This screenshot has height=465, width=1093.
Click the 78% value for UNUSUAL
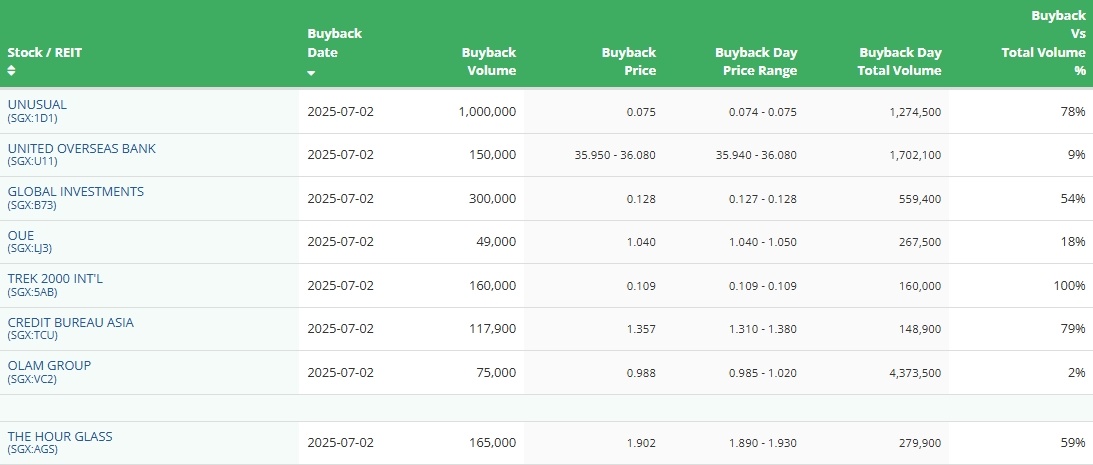(1074, 112)
